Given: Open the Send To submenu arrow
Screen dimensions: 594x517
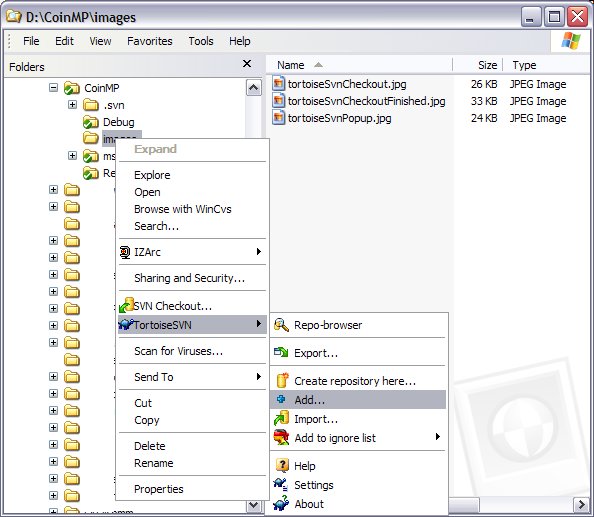Looking at the screenshot, I should pos(259,376).
